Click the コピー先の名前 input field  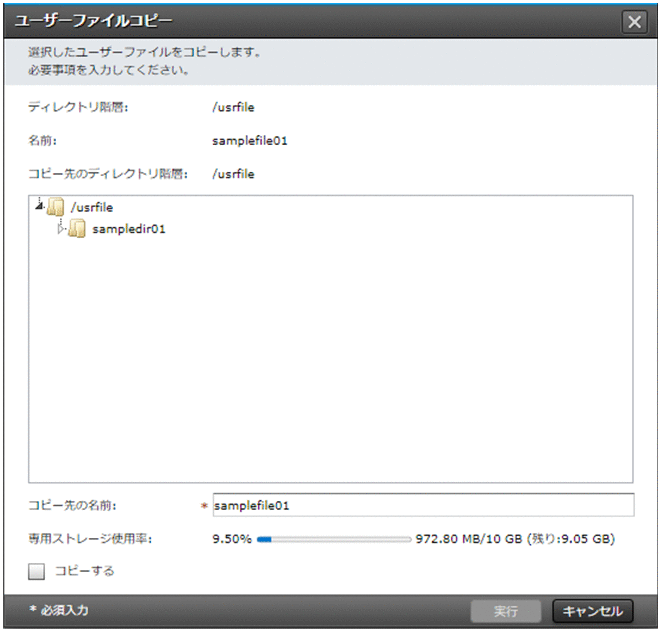(x=423, y=505)
